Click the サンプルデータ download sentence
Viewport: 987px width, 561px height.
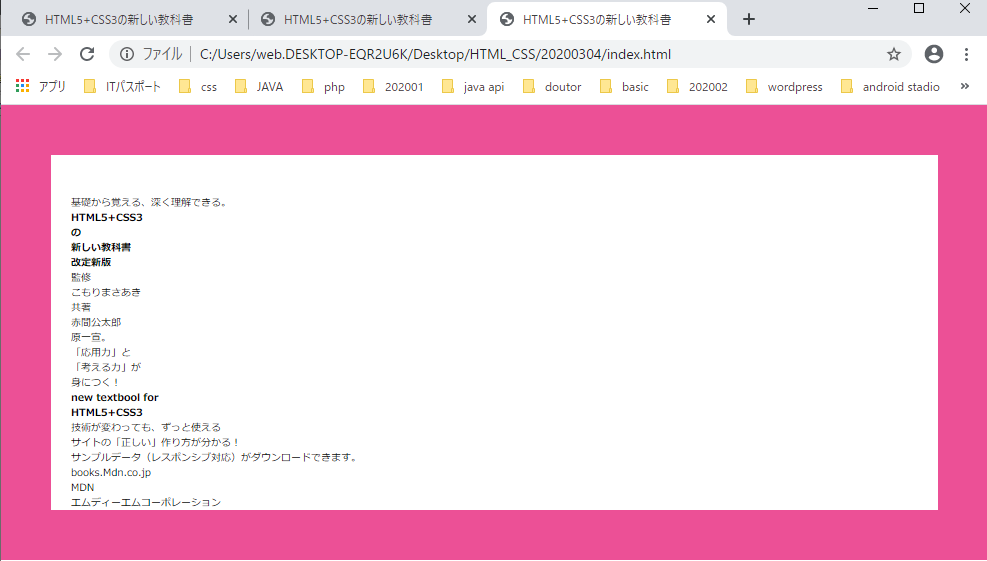(215, 457)
